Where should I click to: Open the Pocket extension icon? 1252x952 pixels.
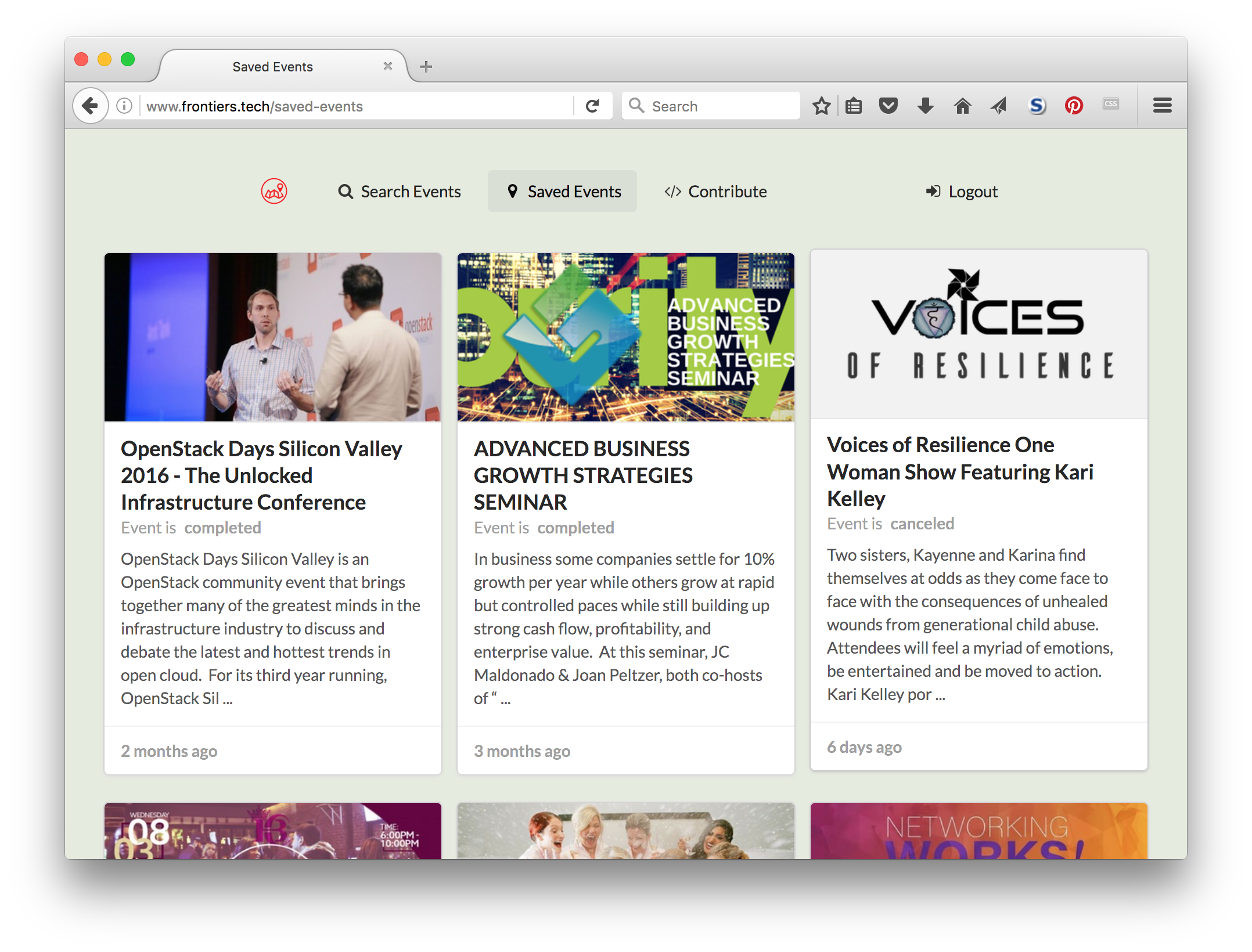888,106
